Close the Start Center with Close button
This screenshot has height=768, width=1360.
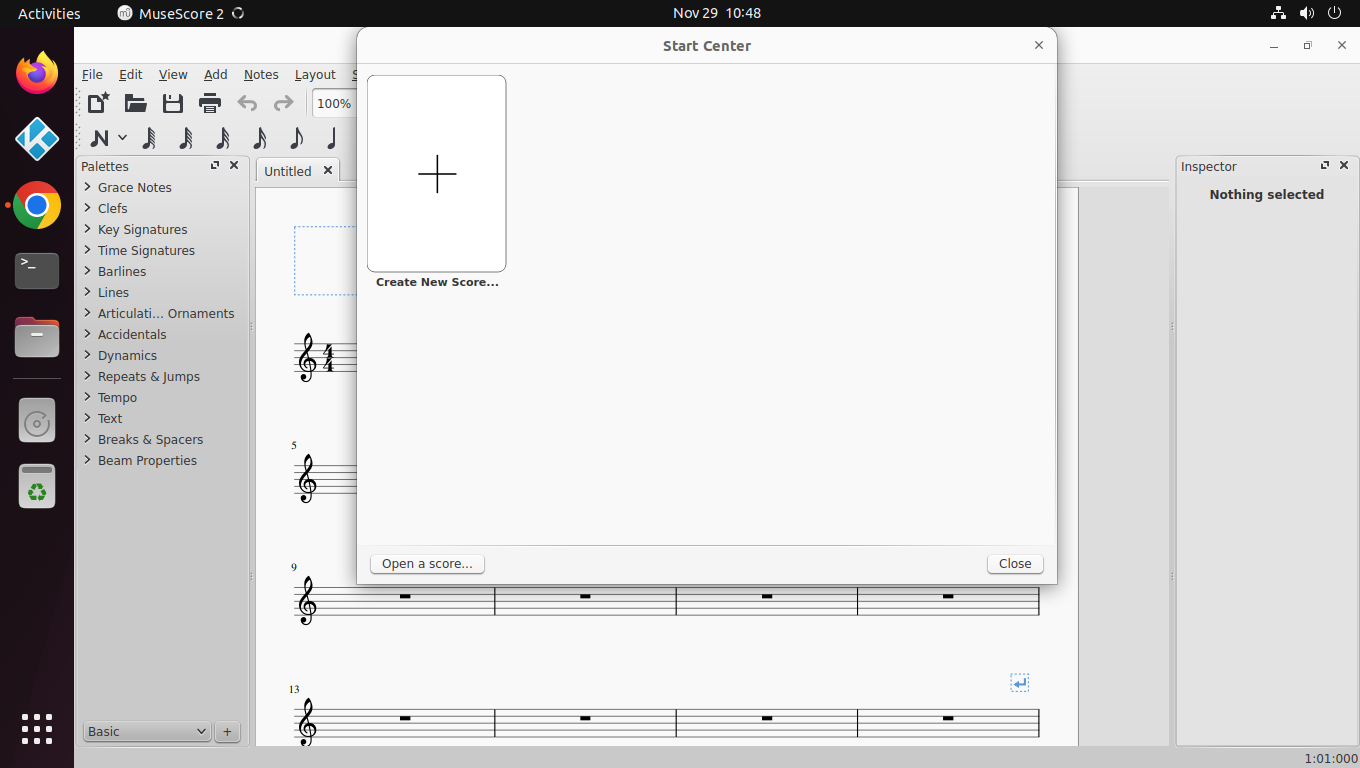tap(1014, 563)
